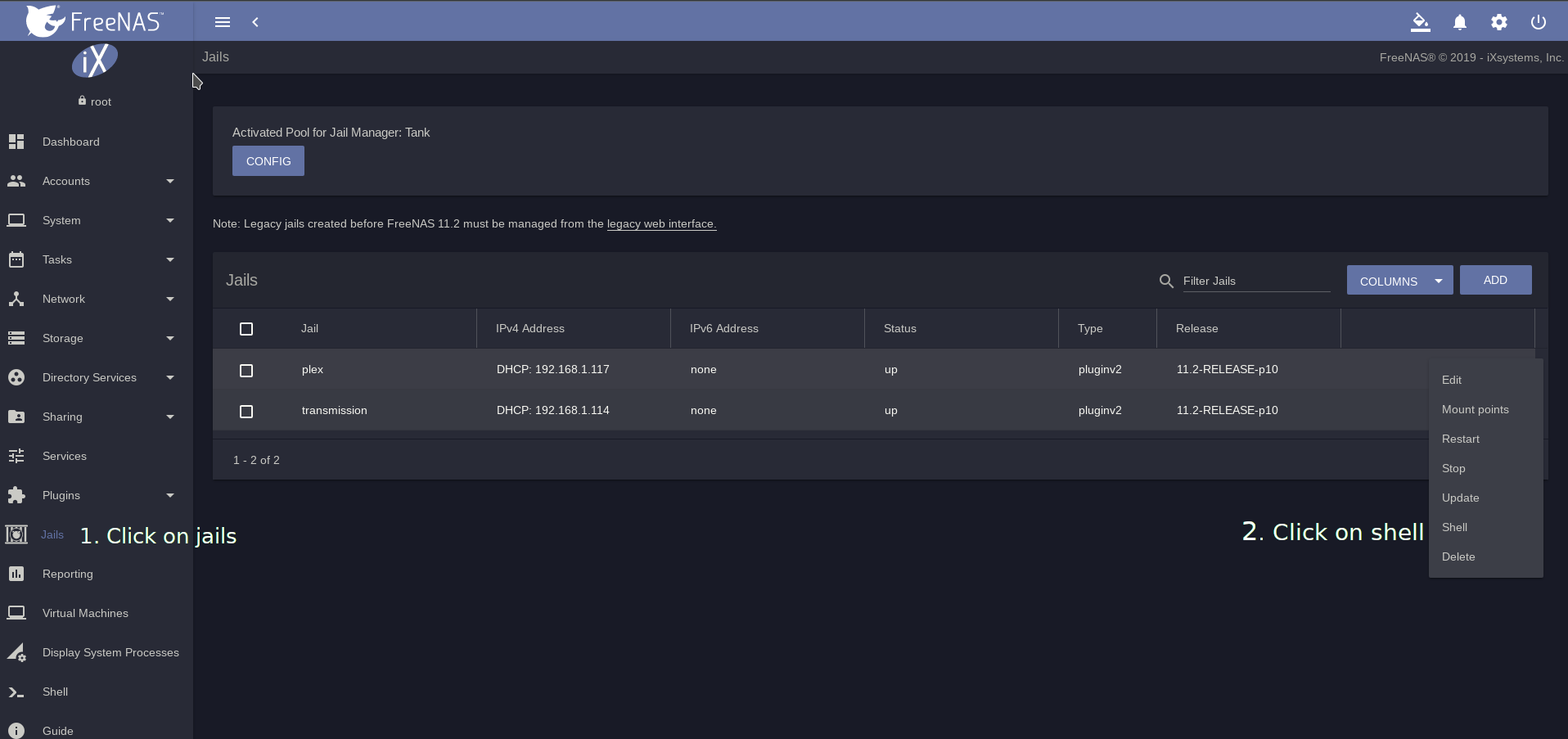Click the Filter Jails input field

click(1256, 281)
